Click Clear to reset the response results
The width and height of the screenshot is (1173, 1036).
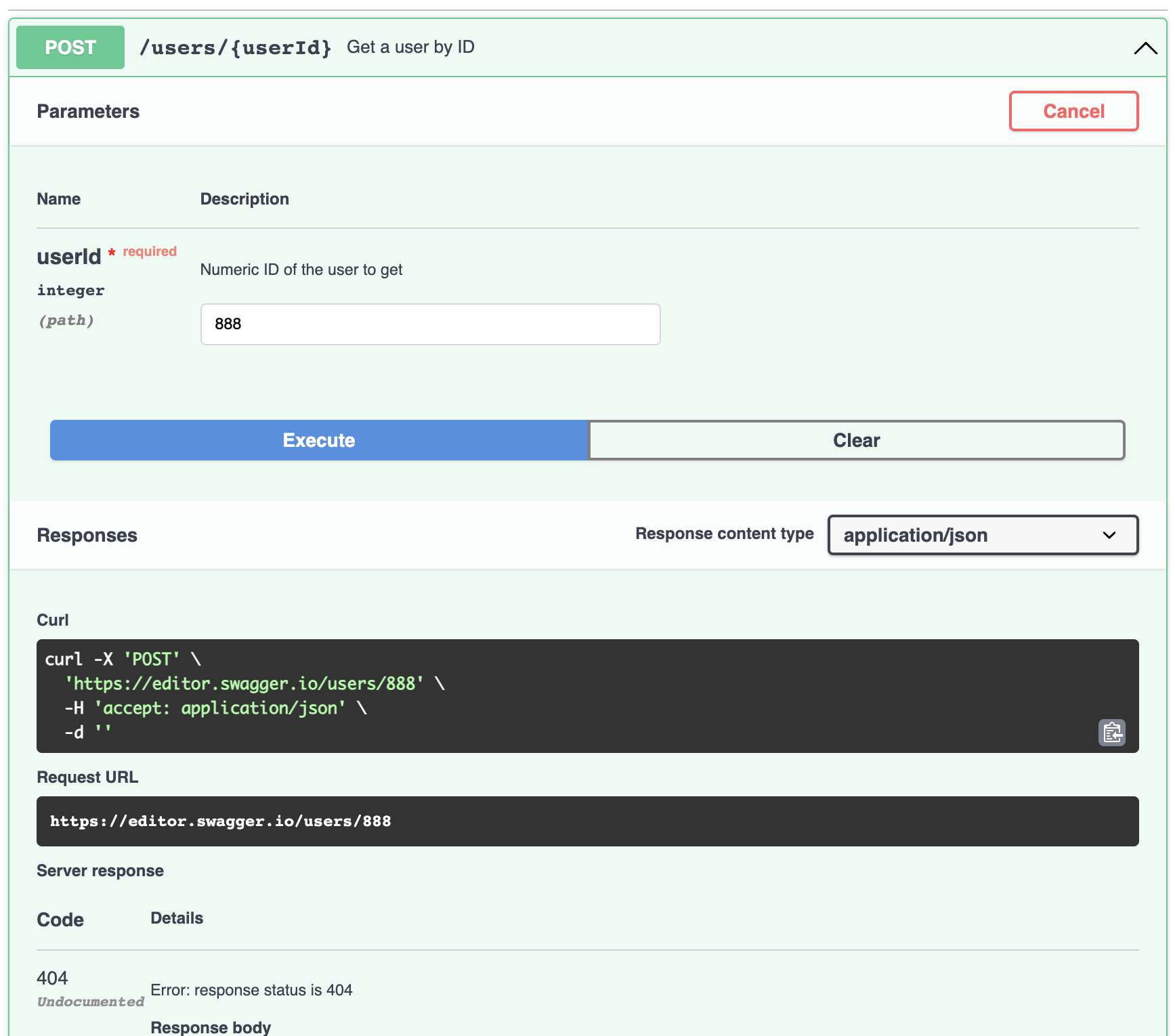point(856,440)
